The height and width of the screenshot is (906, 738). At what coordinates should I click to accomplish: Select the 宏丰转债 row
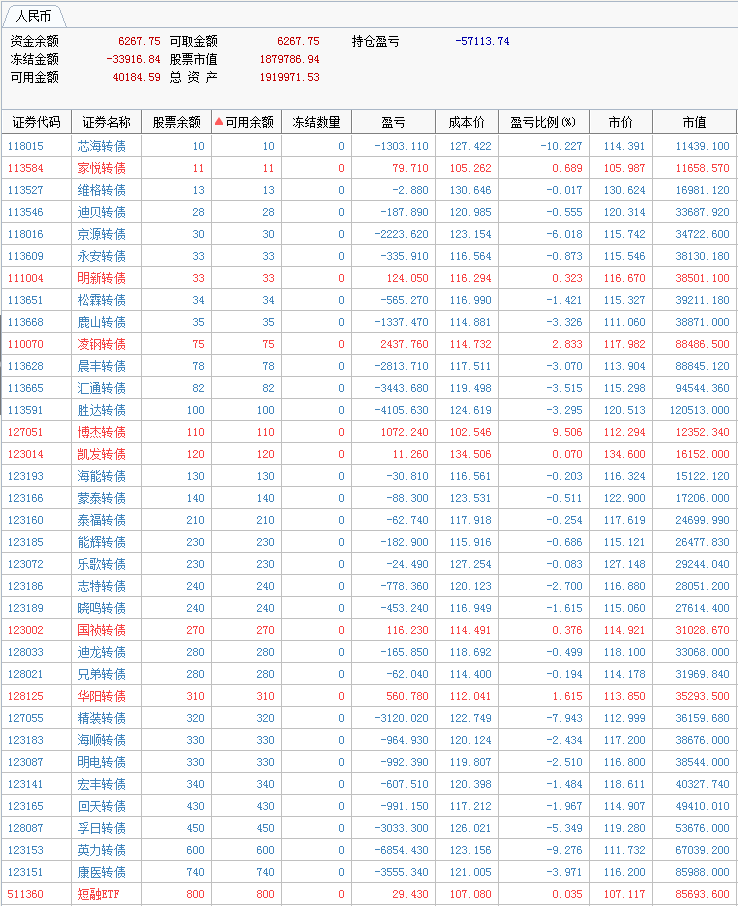(x=369, y=784)
